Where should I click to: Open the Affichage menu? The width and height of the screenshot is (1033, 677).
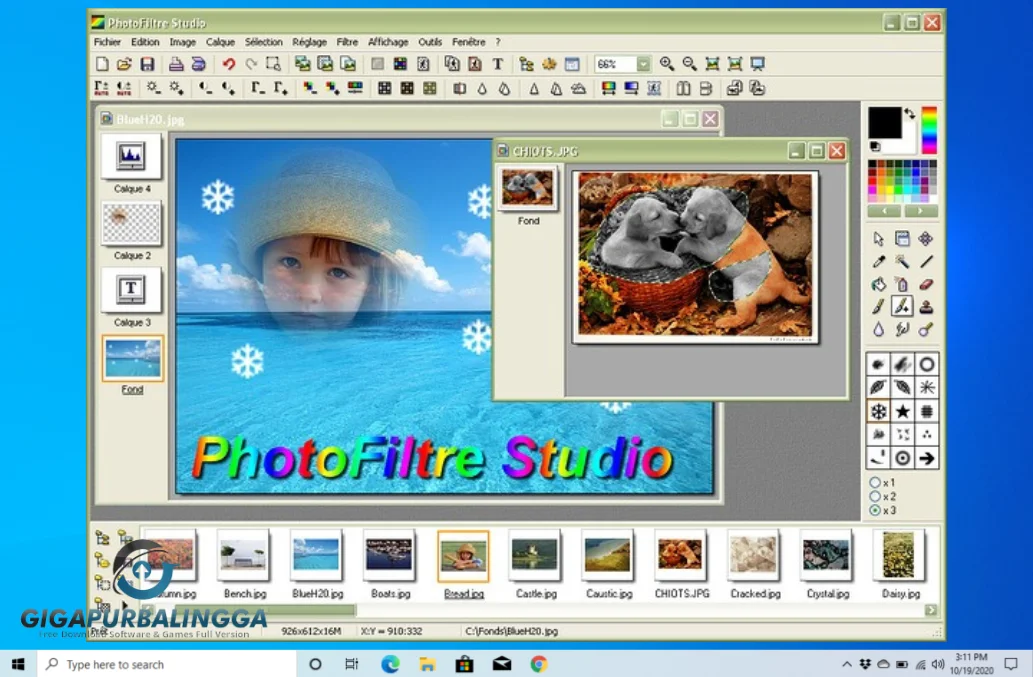pos(388,41)
